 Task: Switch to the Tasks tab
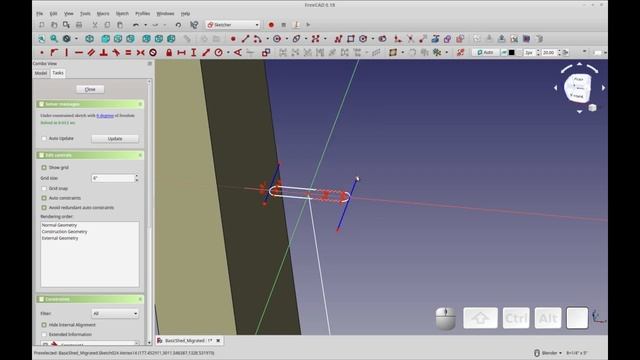pyautogui.click(x=58, y=73)
